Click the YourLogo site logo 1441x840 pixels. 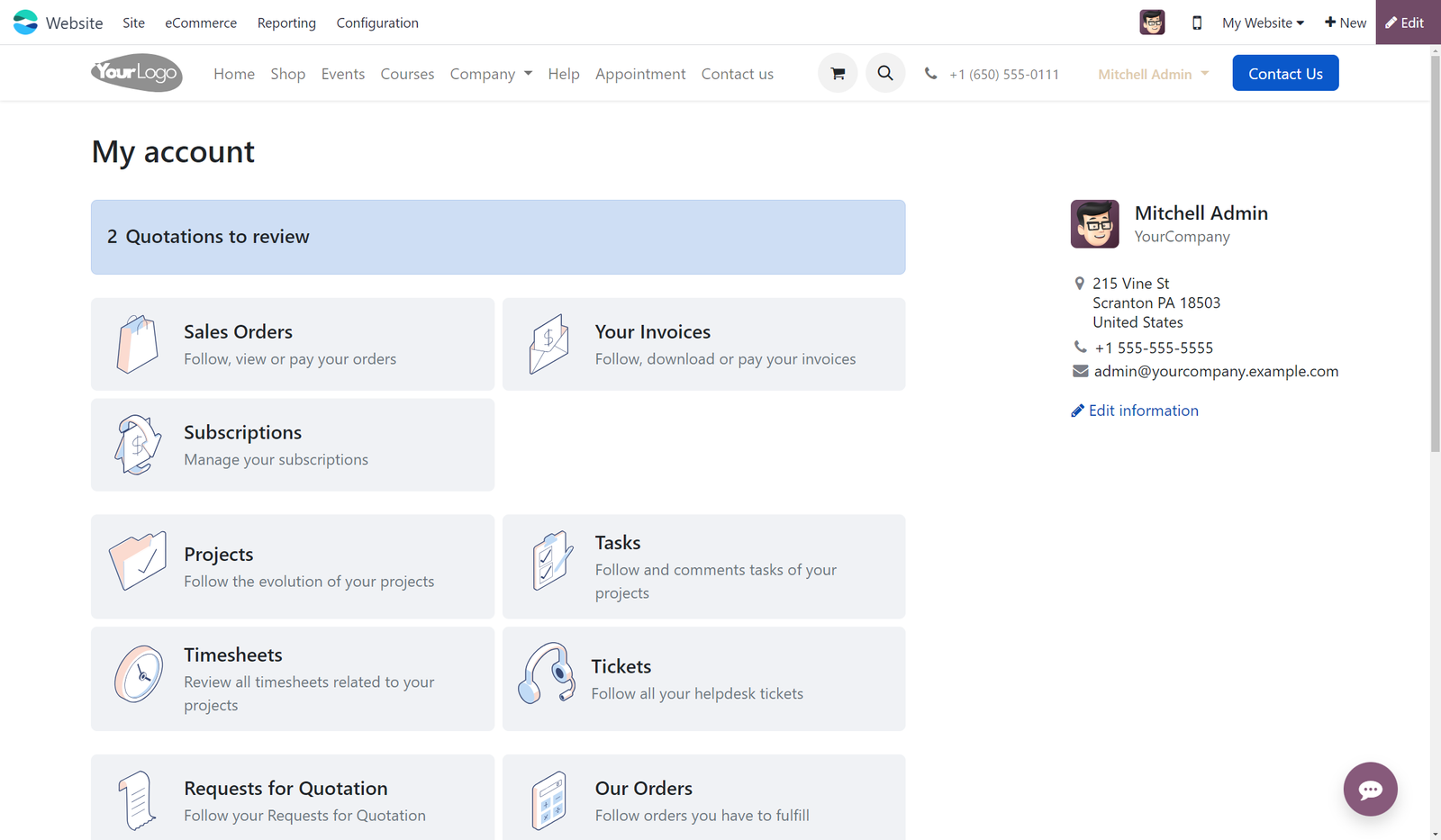pos(137,73)
